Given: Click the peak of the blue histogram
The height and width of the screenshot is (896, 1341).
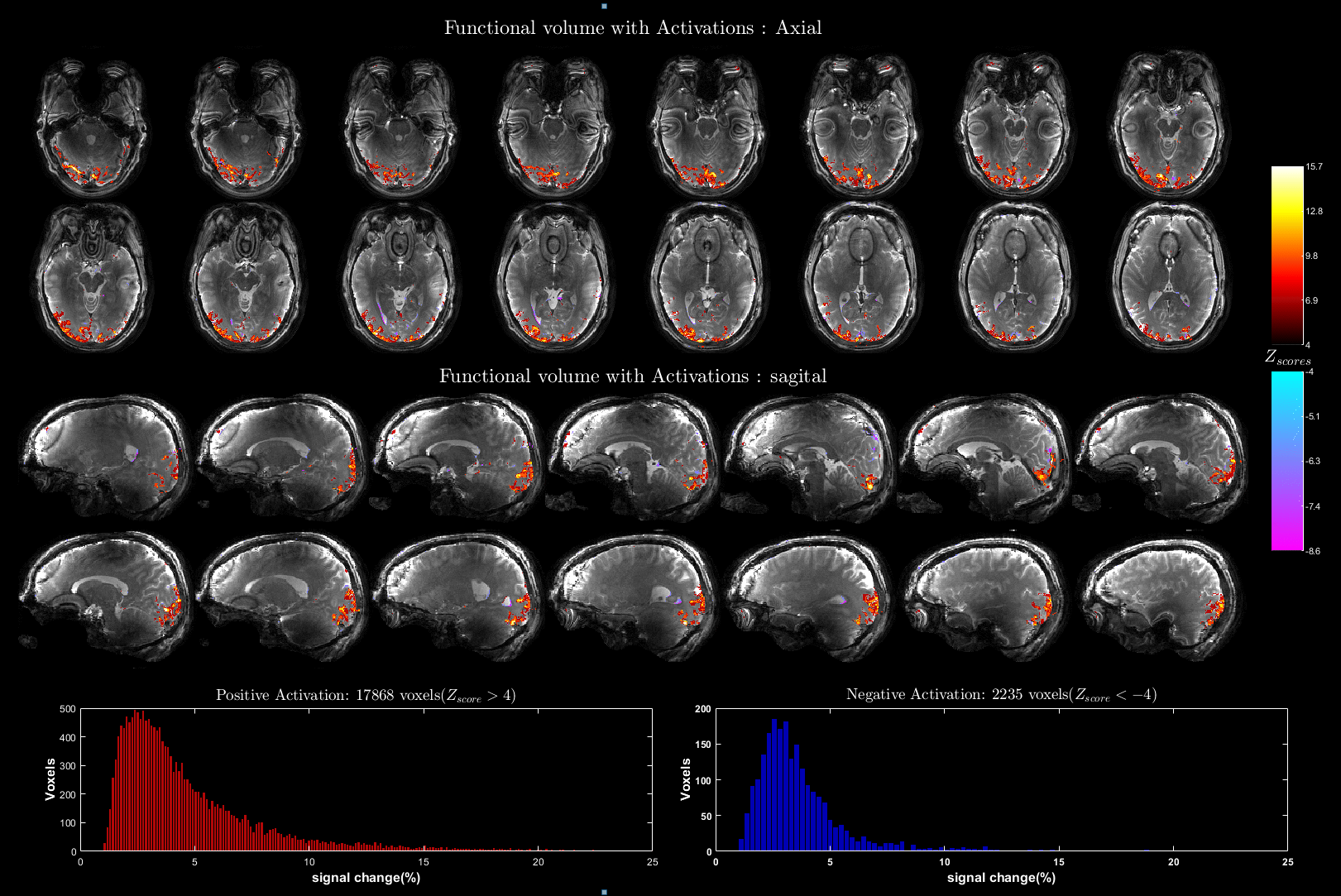Looking at the screenshot, I should (x=774, y=722).
